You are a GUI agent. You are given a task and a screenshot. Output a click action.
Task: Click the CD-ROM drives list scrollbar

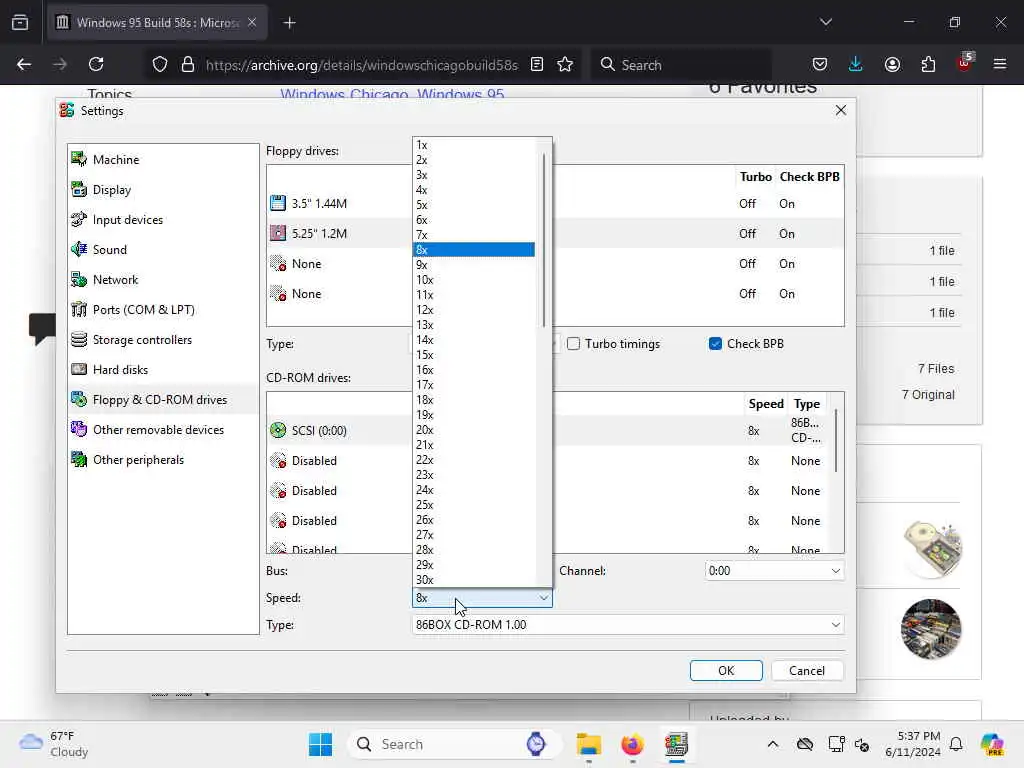[837, 441]
